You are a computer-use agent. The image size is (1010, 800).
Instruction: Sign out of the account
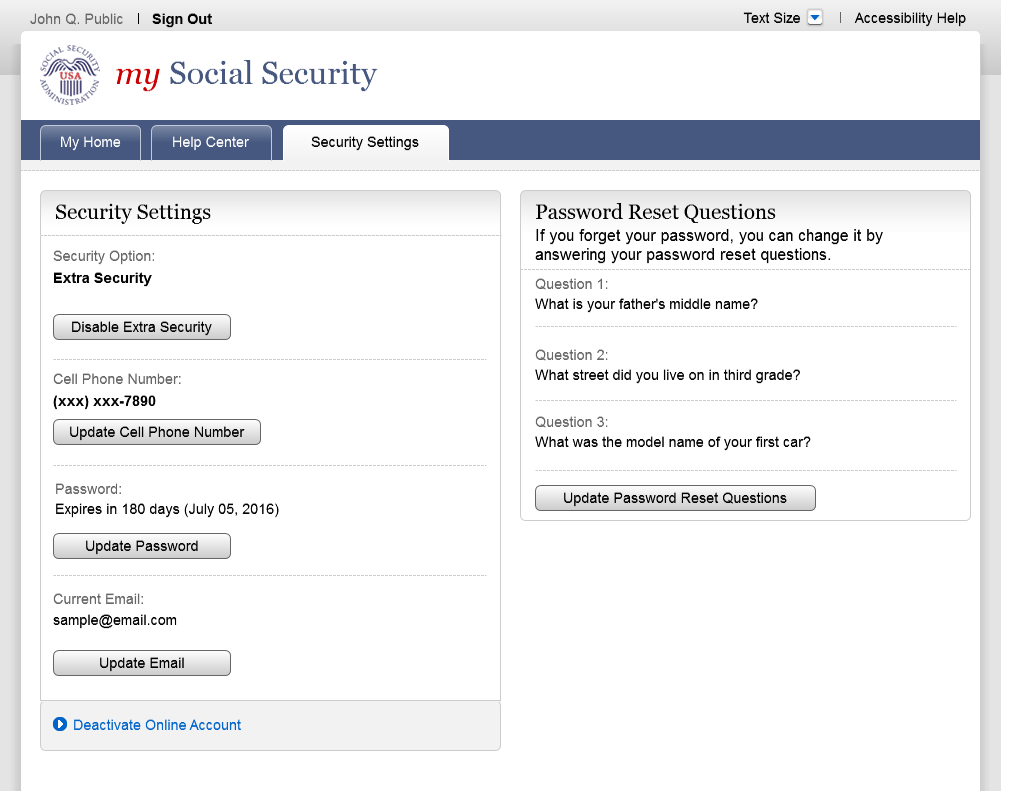pos(182,19)
